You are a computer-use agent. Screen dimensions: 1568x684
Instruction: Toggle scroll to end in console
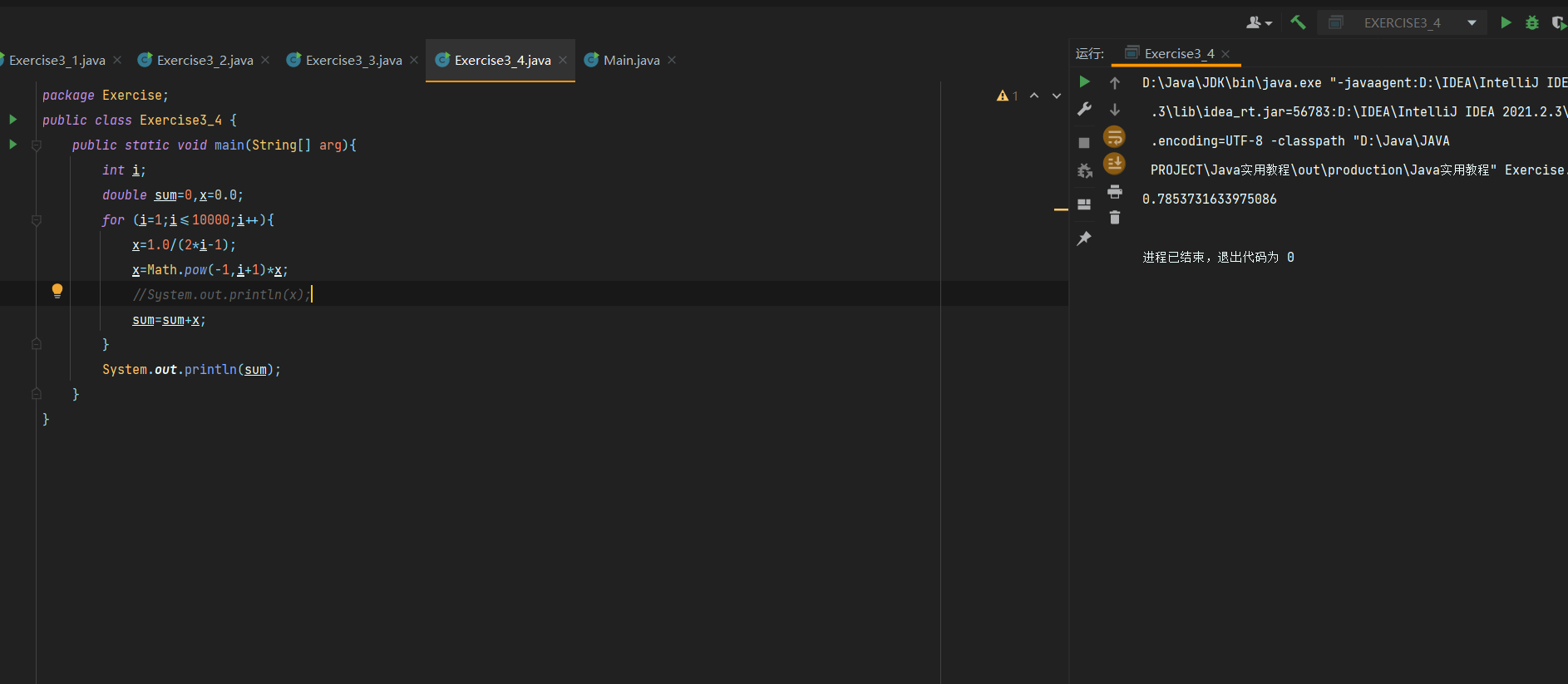[x=1114, y=164]
